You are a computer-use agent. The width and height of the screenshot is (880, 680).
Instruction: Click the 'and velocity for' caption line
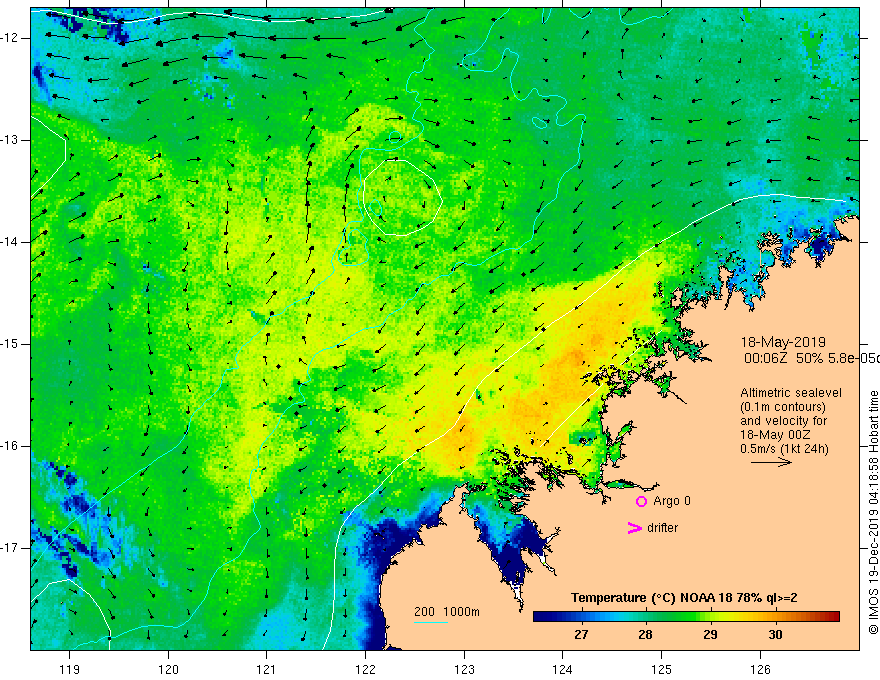tap(783, 421)
